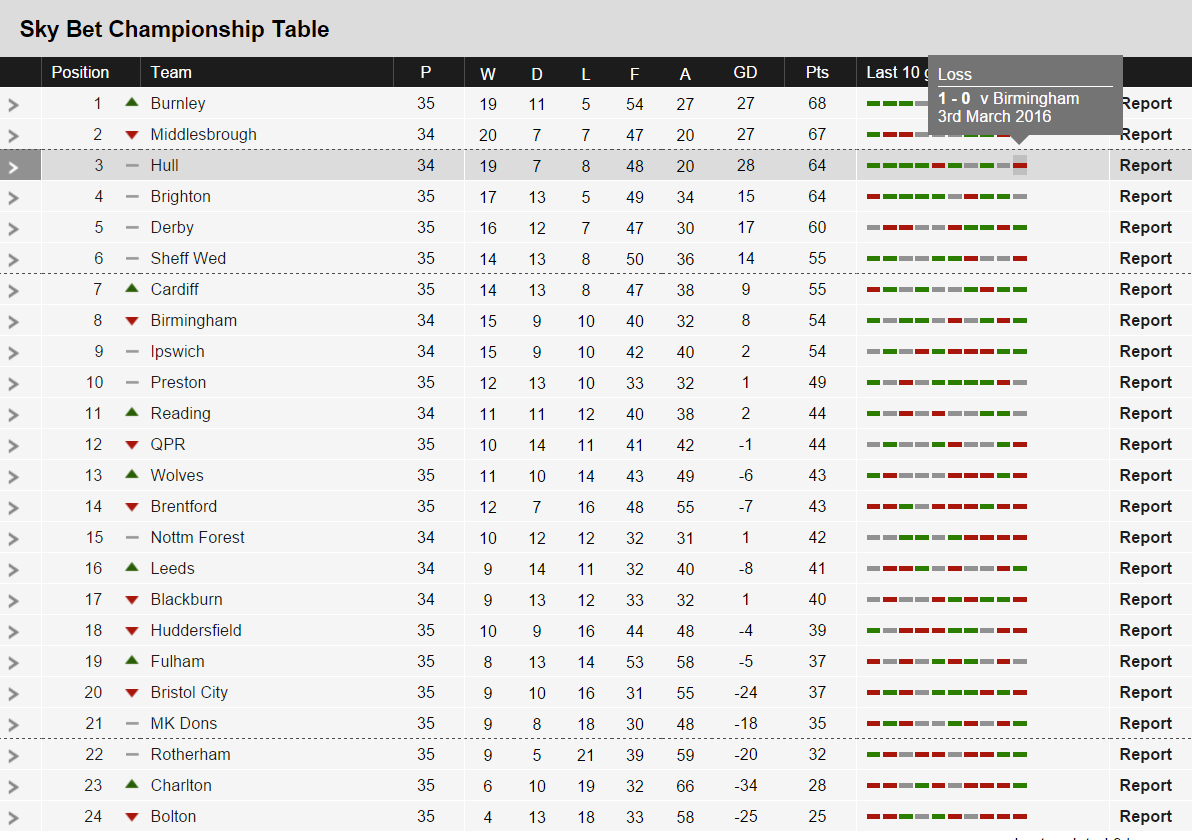
Task: Sort table by Pts column header
Action: pyautogui.click(x=817, y=72)
